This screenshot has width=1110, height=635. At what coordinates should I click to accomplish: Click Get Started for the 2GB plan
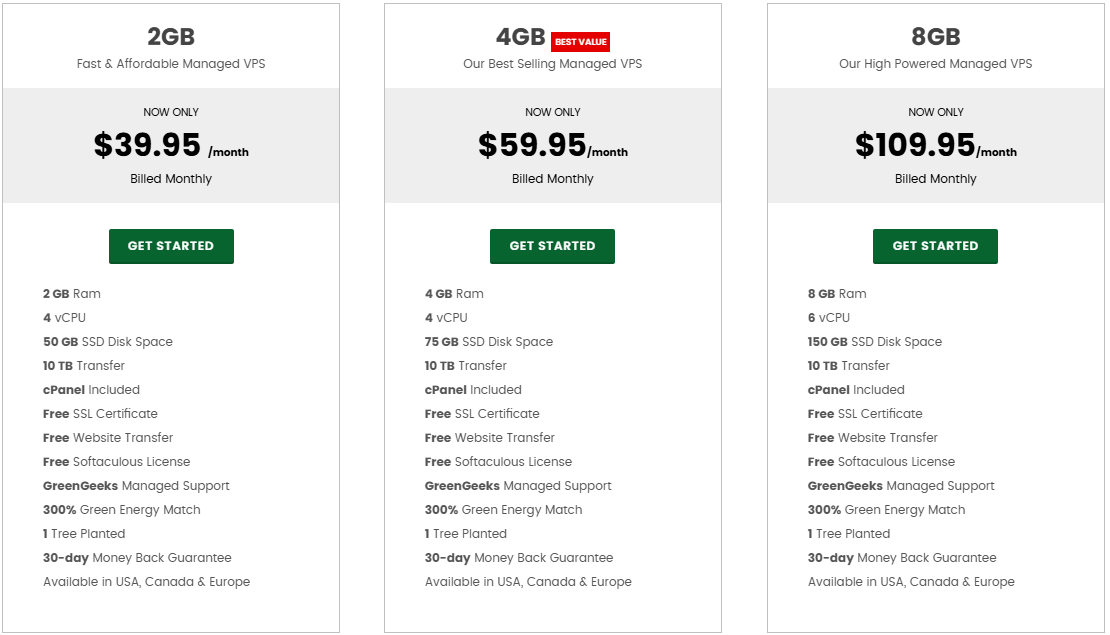171,246
